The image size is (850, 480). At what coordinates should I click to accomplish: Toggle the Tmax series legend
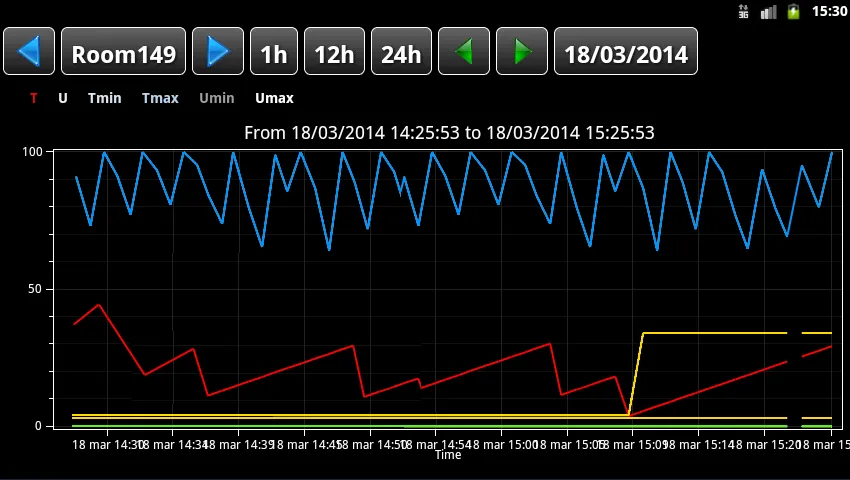click(x=160, y=98)
